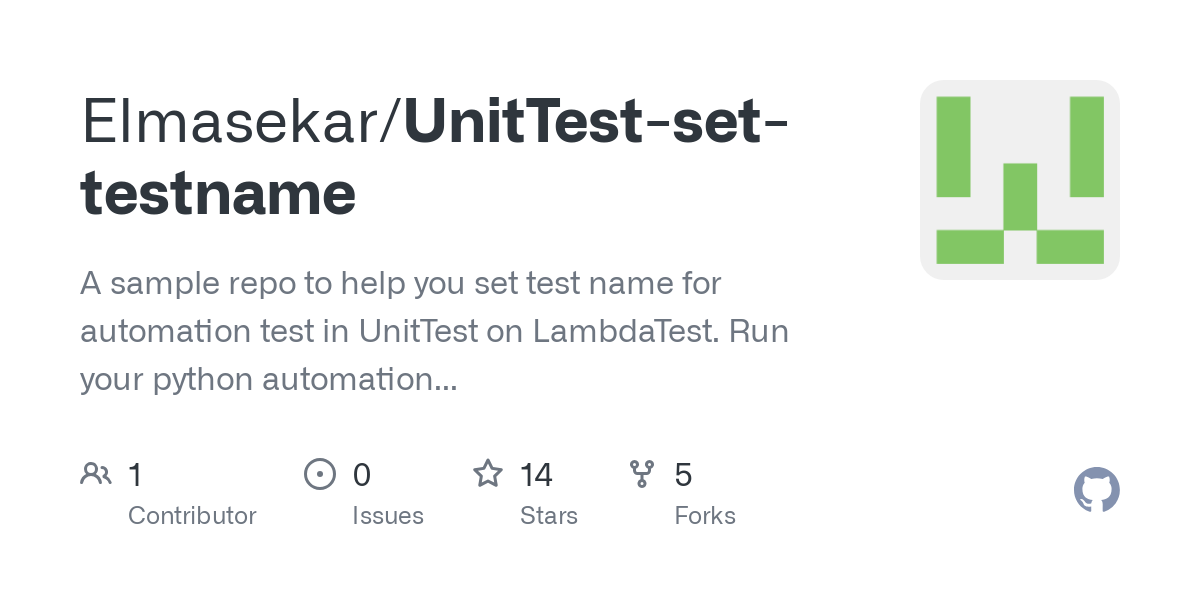Click the GitHub octocat logo
This screenshot has width=1200, height=600.
point(1096,490)
